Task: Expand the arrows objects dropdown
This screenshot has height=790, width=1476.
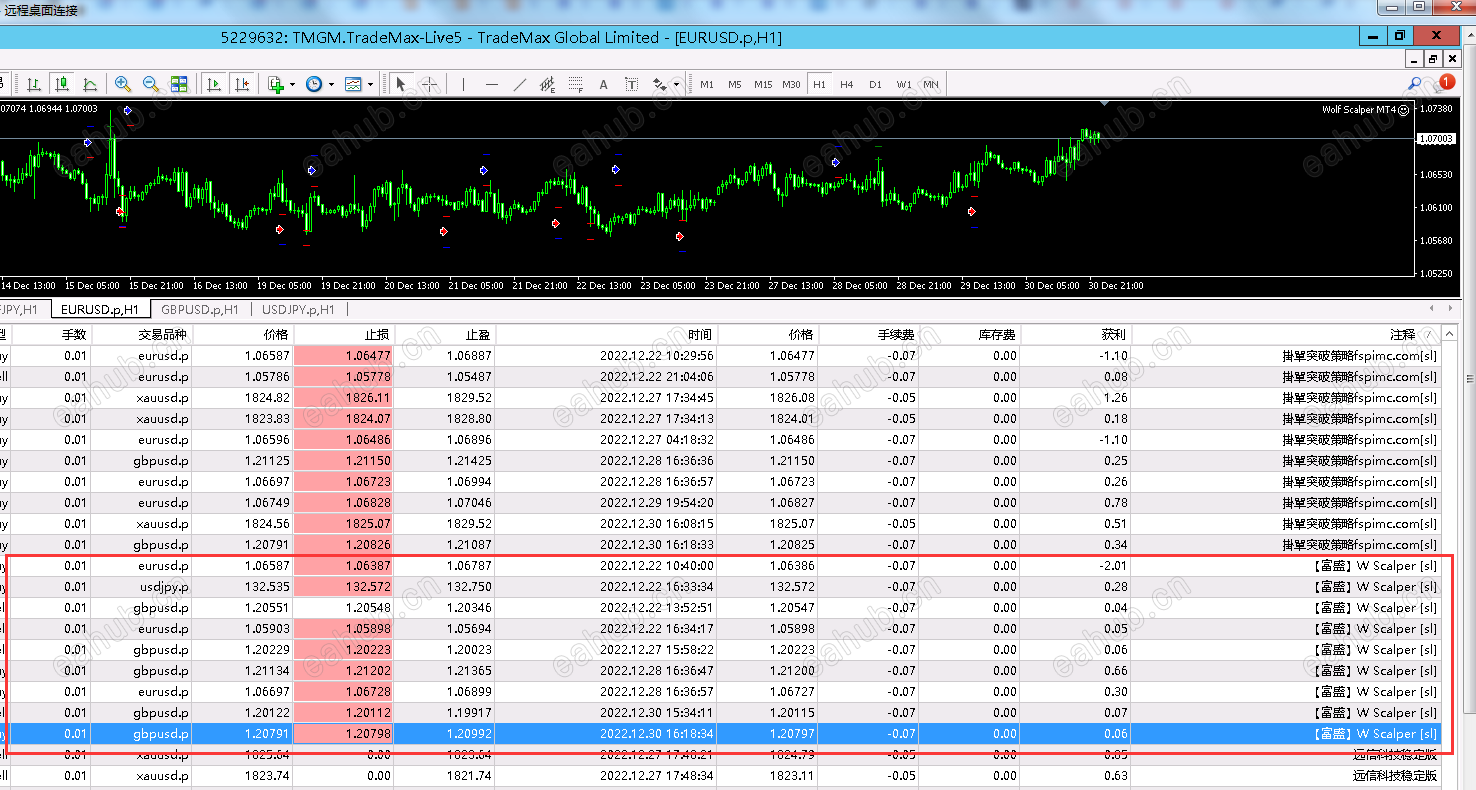Action: pyautogui.click(x=677, y=85)
